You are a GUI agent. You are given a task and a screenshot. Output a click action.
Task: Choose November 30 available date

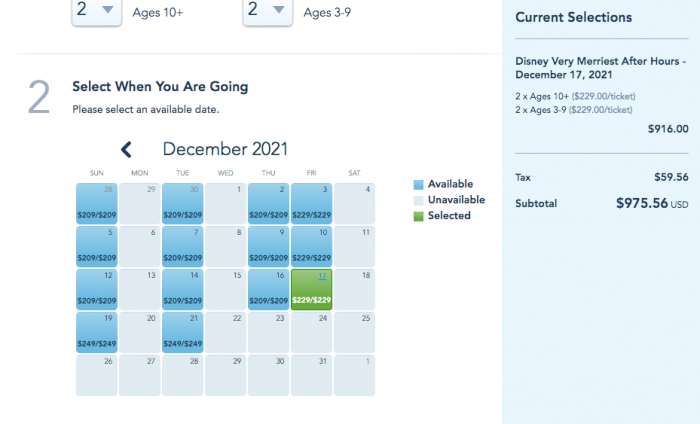[x=182, y=202]
